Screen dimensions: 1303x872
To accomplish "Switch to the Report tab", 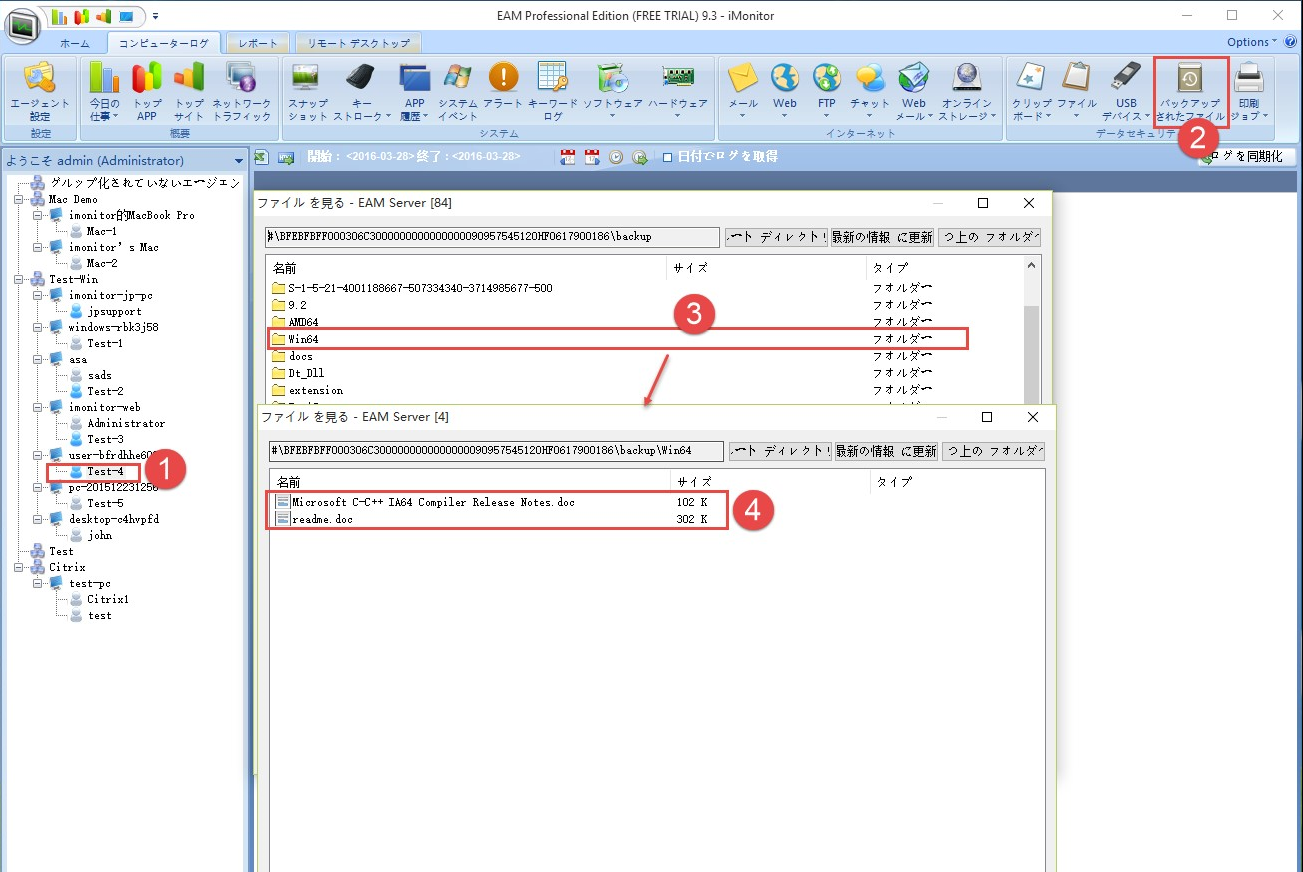I will (258, 44).
